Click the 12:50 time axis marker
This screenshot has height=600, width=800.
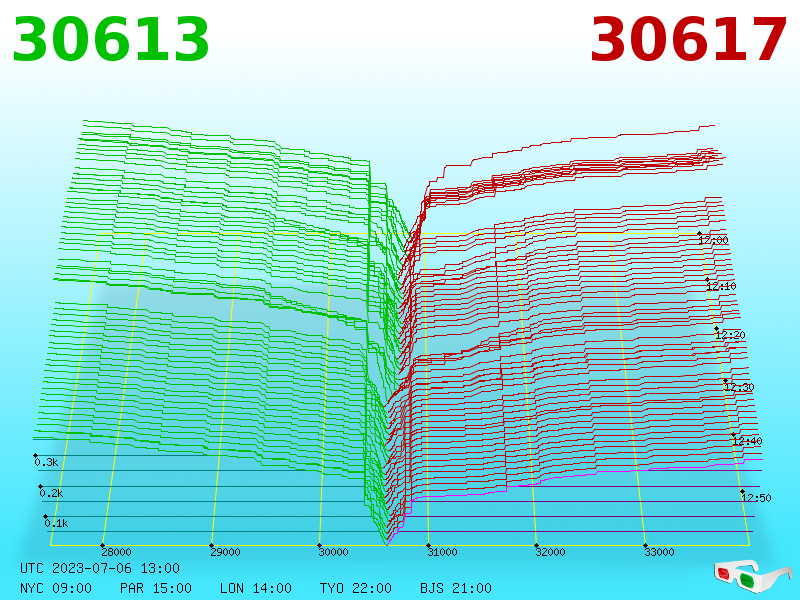(x=756, y=498)
